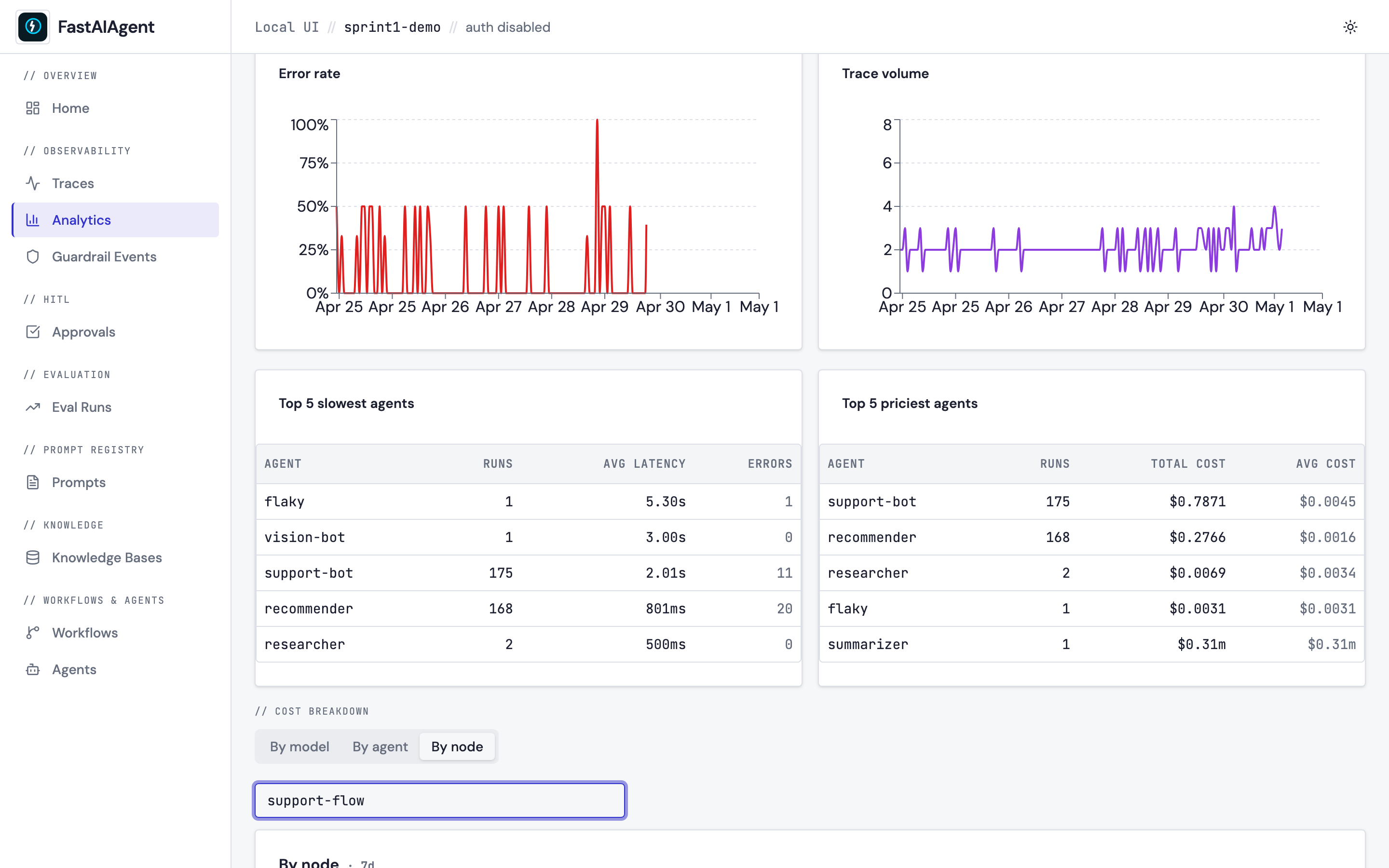Open the Approvals page
This screenshot has height=868, width=1389.
pyautogui.click(x=115, y=332)
